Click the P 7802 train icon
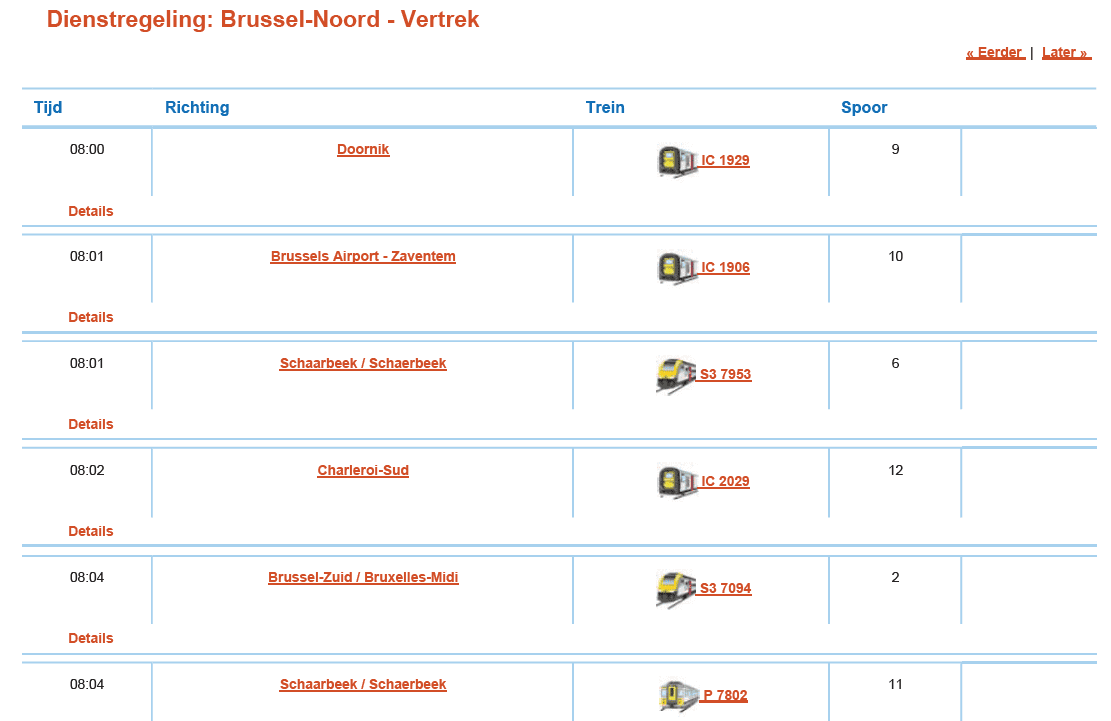Screen dimensions: 1111x721 (x=676, y=695)
